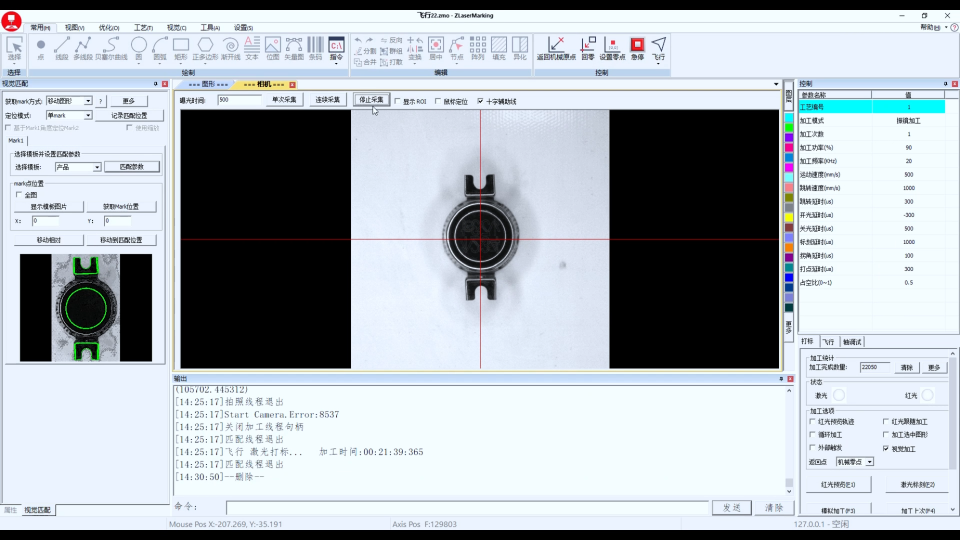
Task: Activate the 多线段 polyline tool
Action: pyautogui.click(x=83, y=49)
